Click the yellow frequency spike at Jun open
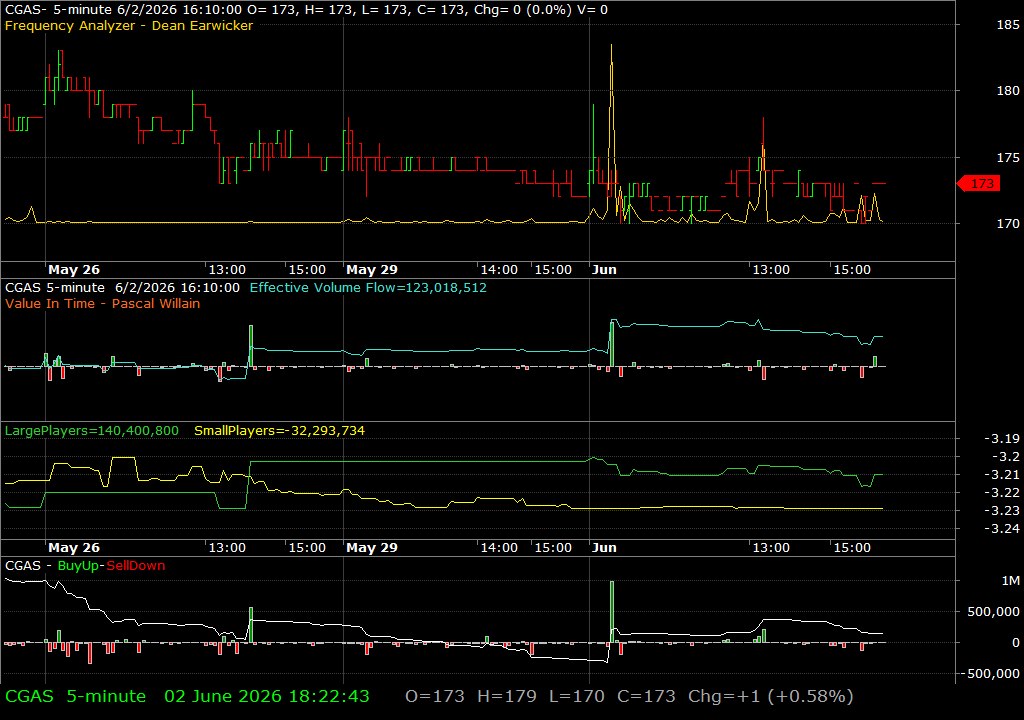The height and width of the screenshot is (720, 1024). pos(611,131)
